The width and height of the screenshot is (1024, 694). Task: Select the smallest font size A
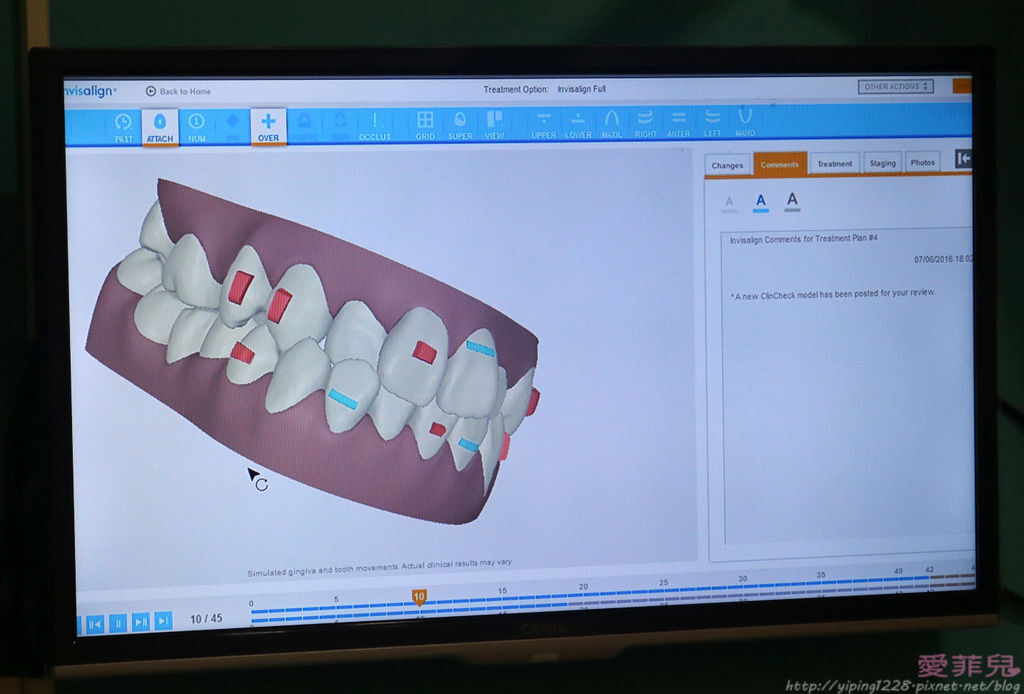coord(729,203)
